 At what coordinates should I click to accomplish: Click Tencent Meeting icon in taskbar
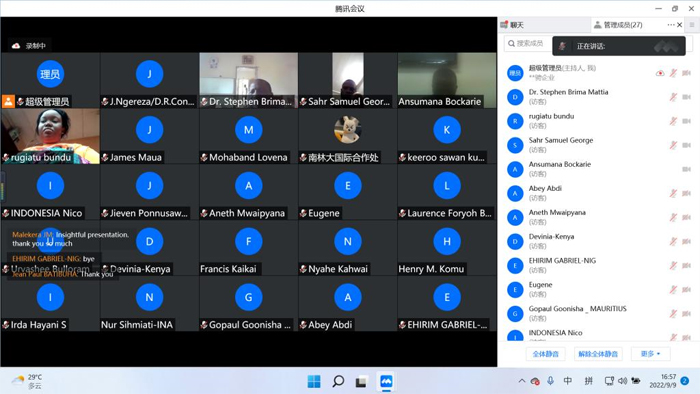(386, 382)
